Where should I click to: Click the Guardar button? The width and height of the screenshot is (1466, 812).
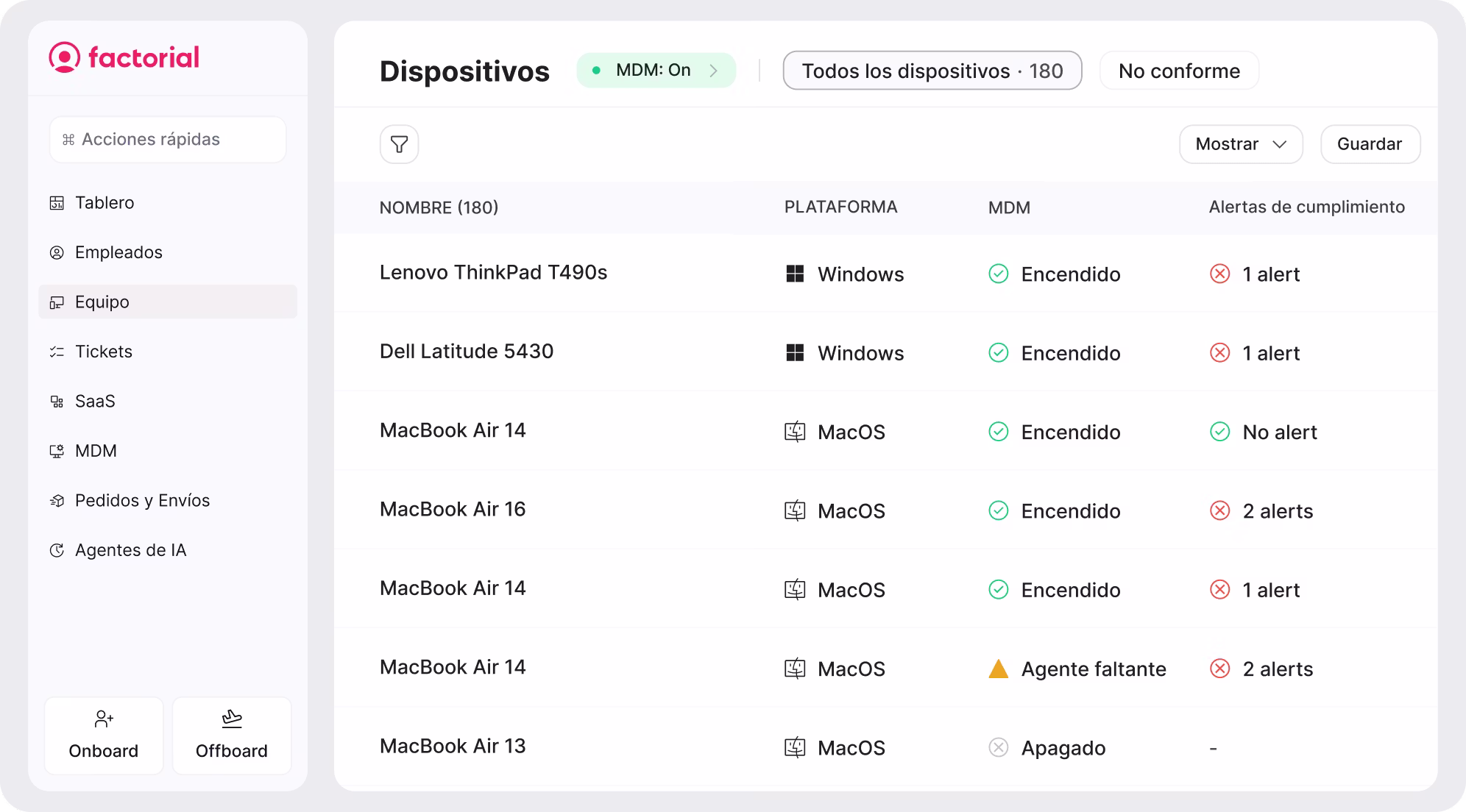(x=1370, y=144)
